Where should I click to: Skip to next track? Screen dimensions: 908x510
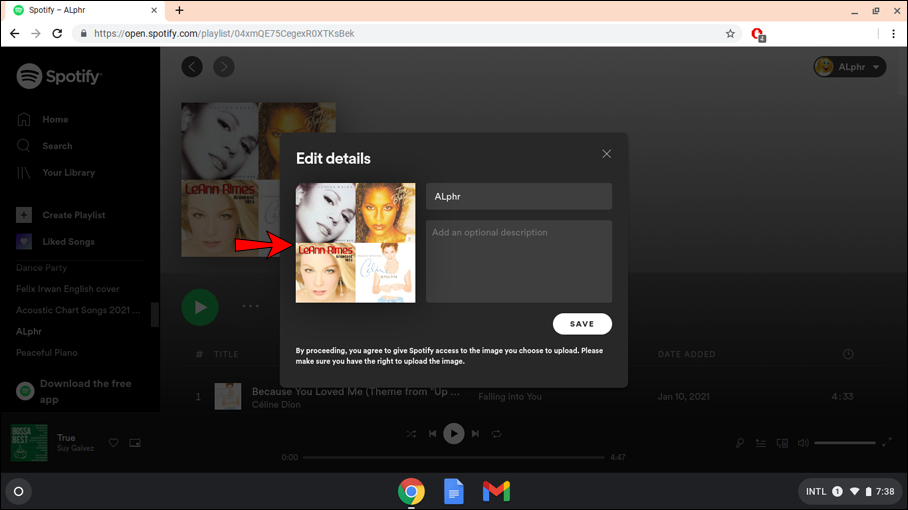click(x=475, y=434)
